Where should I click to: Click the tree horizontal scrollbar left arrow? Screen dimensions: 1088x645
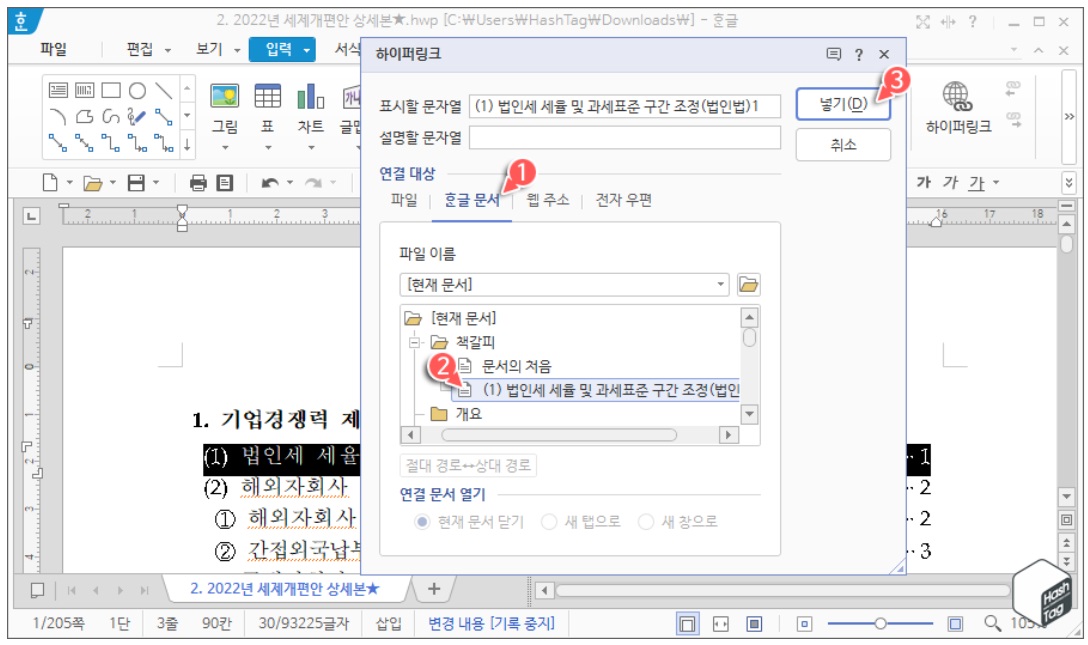point(410,435)
